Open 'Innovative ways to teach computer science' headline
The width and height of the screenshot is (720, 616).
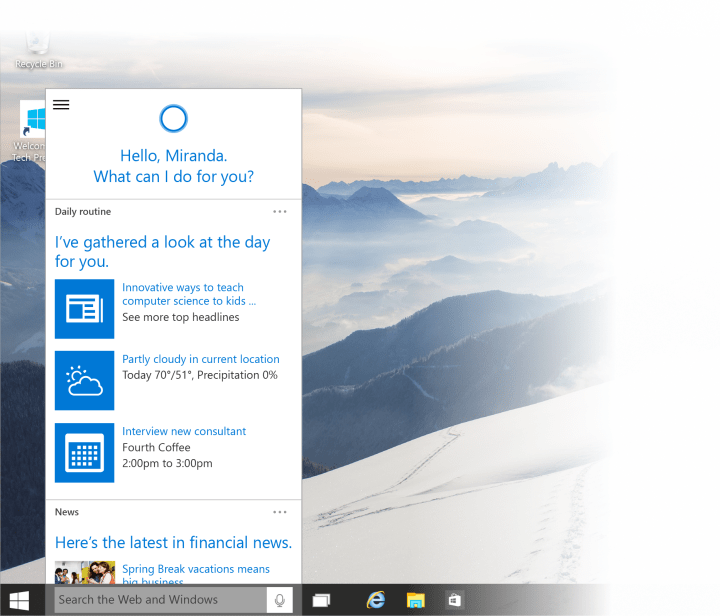point(189,294)
